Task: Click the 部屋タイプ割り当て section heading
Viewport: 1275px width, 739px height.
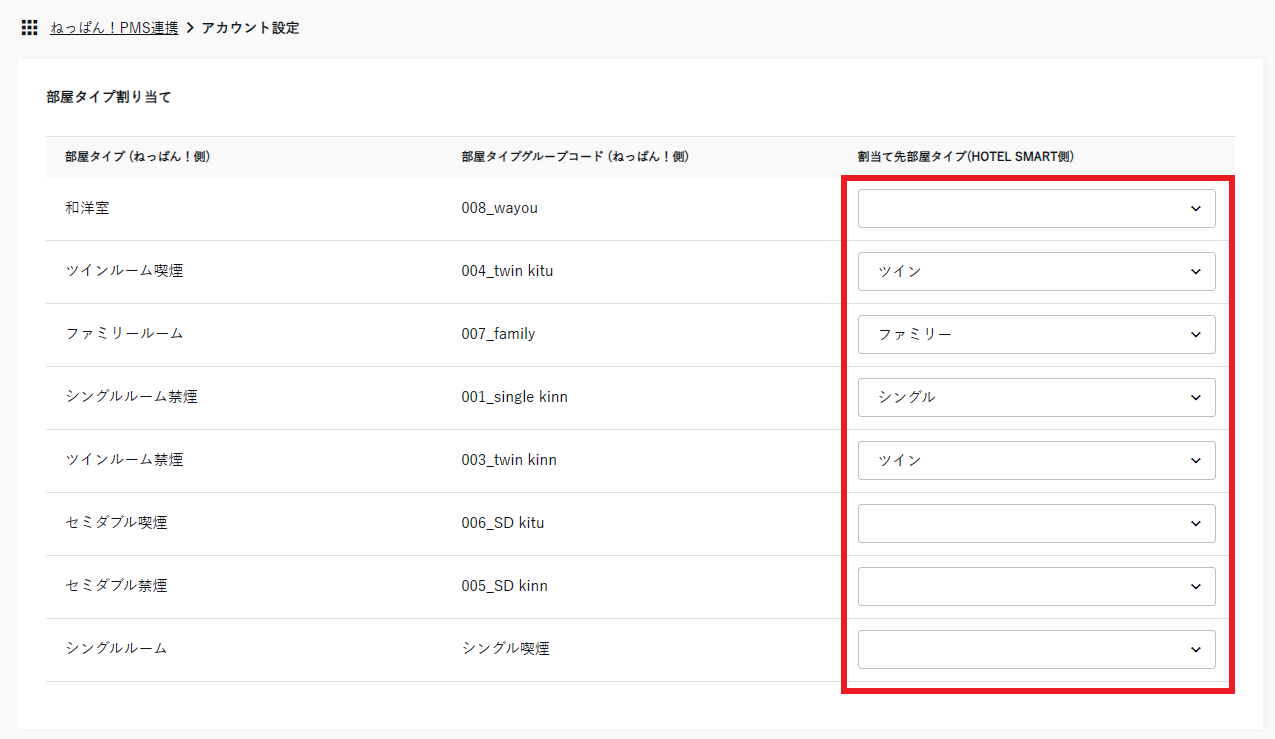Action: (x=108, y=98)
